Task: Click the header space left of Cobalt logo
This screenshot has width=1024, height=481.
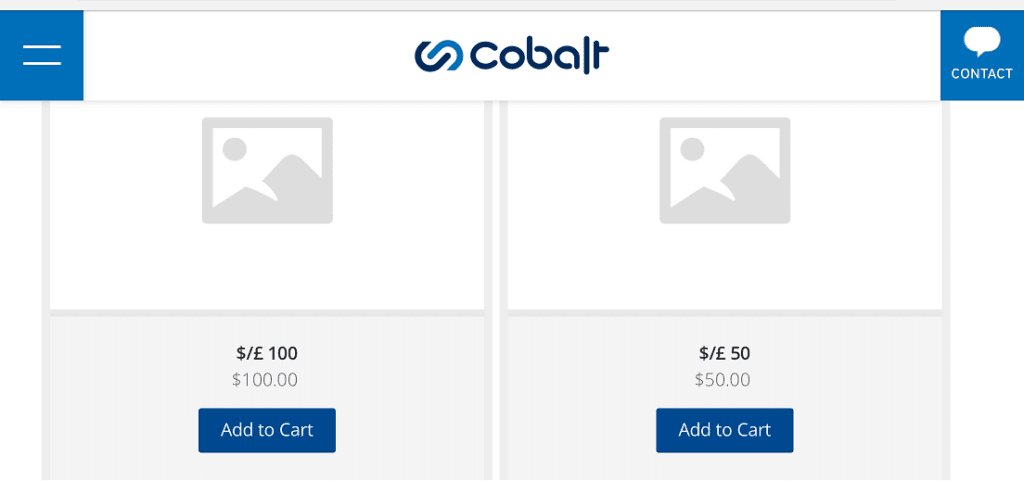Action: [x=248, y=55]
